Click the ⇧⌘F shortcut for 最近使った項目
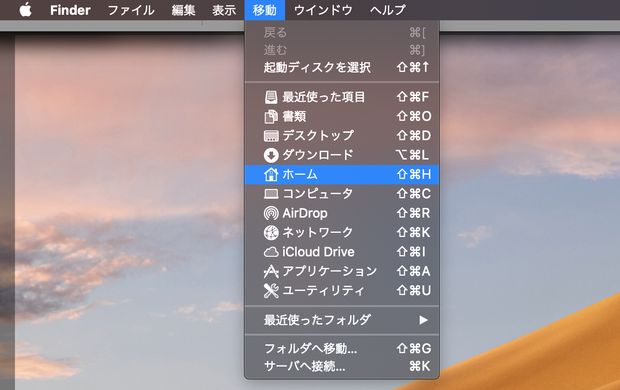This screenshot has height=390, width=620. [x=413, y=97]
